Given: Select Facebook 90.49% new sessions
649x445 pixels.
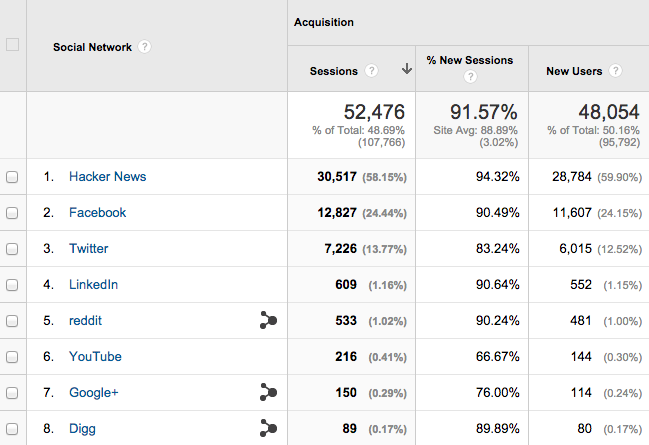Looking at the screenshot, I should (498, 213).
